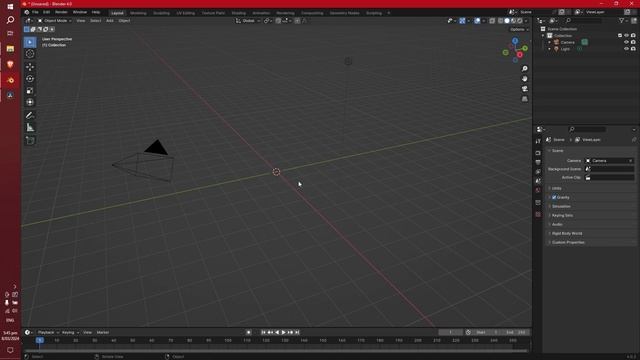
Task: Switch to the Geometry Nodes workspace tab
Action: click(344, 13)
